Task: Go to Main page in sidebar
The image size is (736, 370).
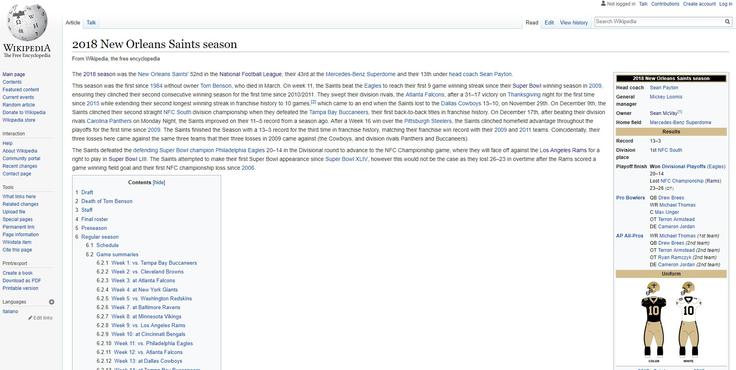Action: point(14,74)
